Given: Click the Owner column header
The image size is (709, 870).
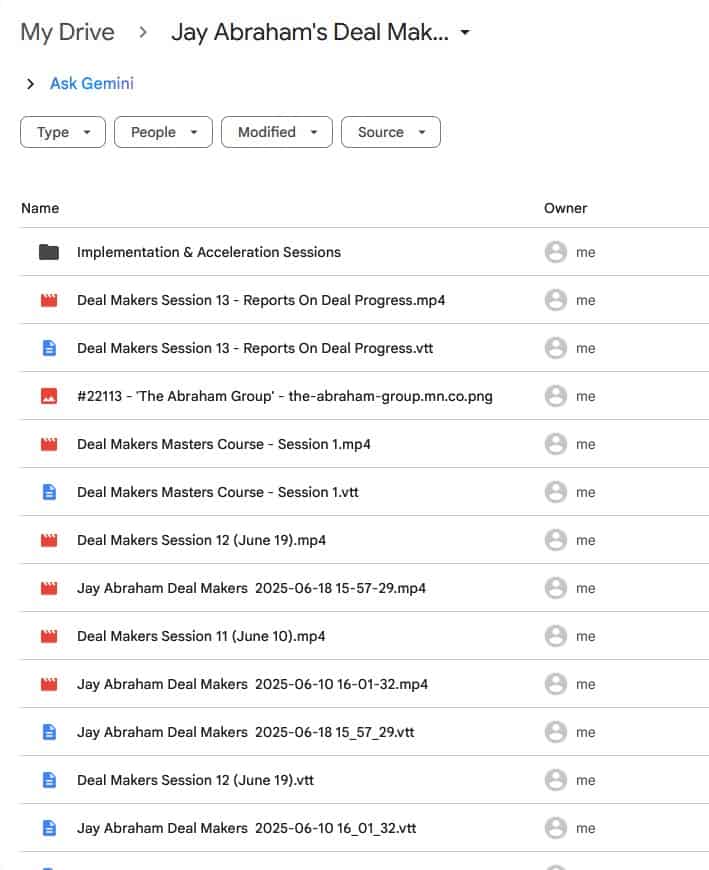Looking at the screenshot, I should pyautogui.click(x=565, y=208).
